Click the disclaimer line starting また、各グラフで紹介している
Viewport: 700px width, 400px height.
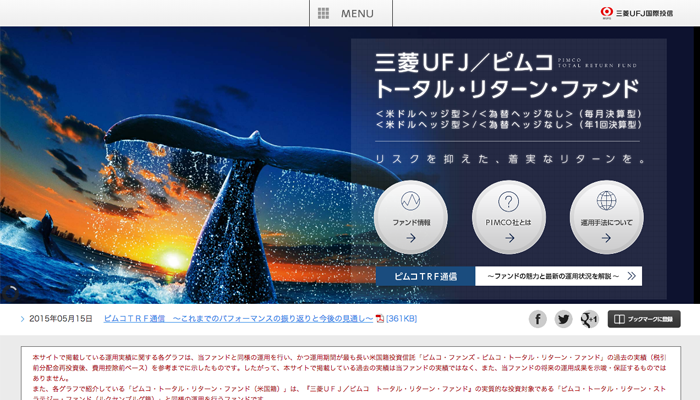click(x=349, y=393)
